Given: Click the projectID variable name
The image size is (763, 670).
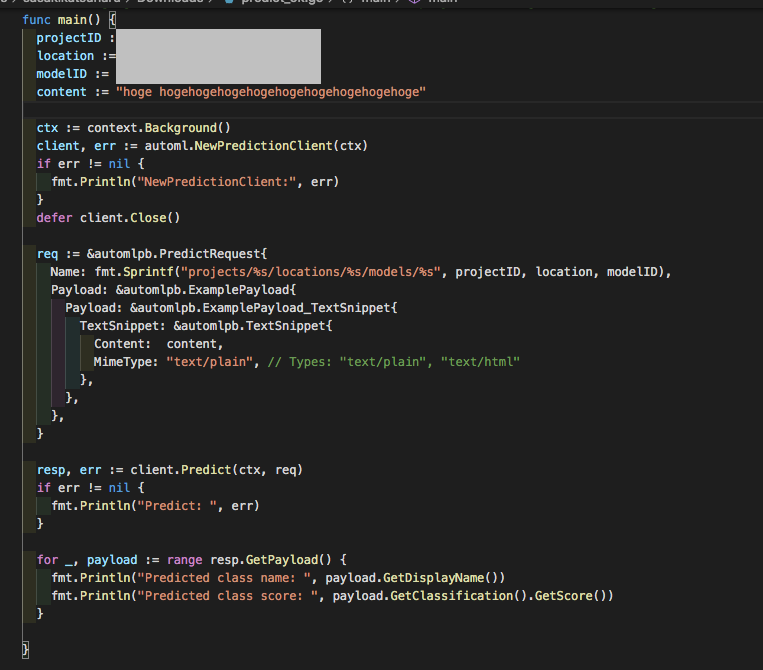Looking at the screenshot, I should tap(69, 38).
